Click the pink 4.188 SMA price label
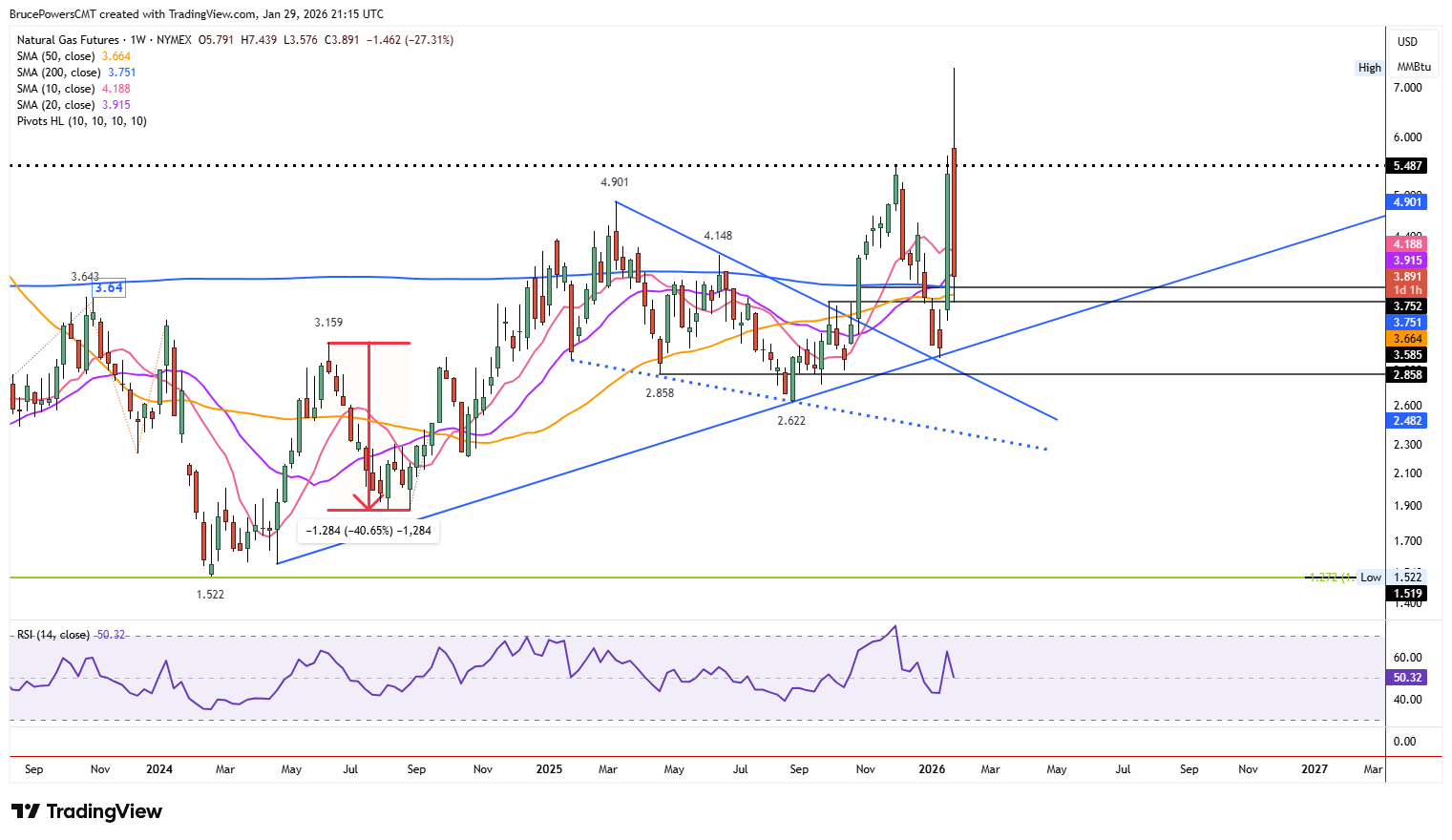 pos(1407,244)
